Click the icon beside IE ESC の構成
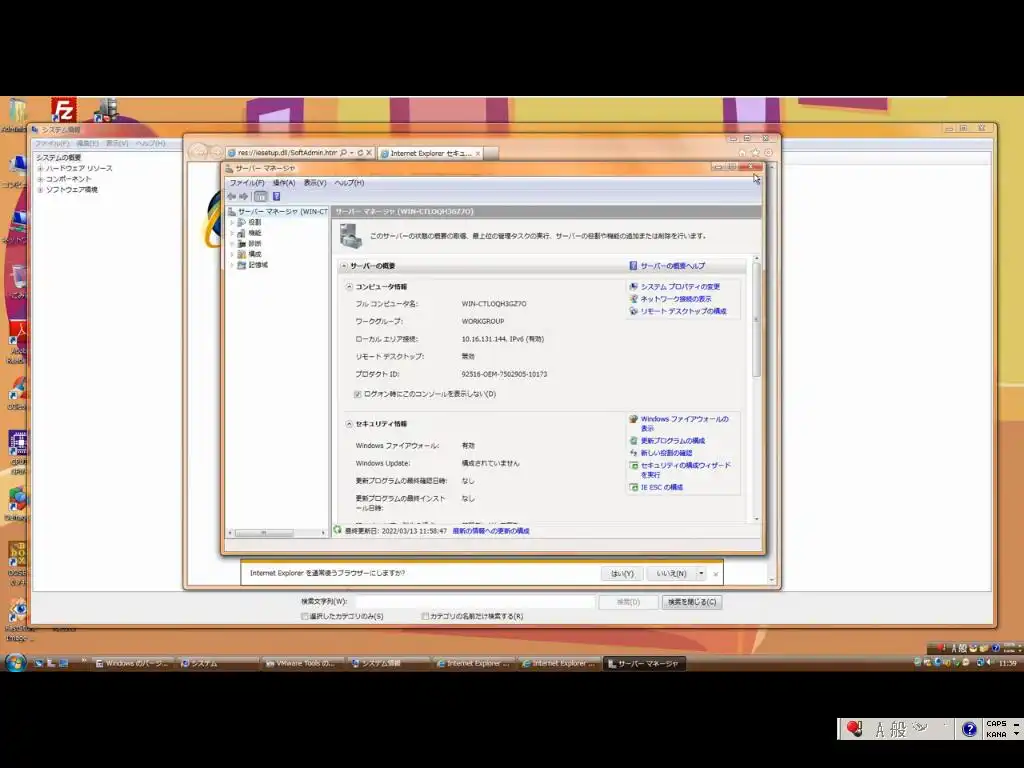The image size is (1024, 768). [633, 487]
